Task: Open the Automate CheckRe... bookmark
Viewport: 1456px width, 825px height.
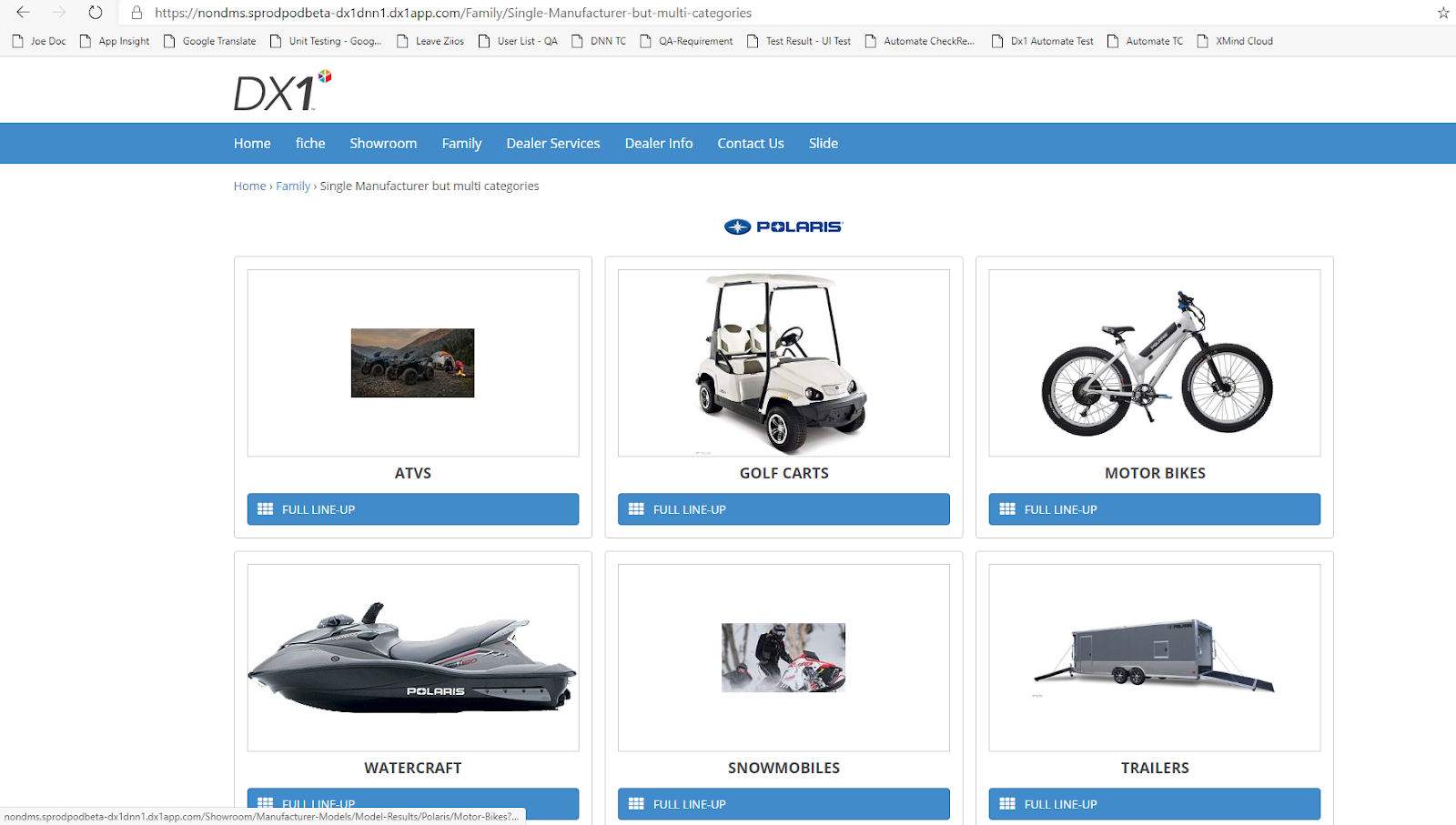Action: click(x=919, y=41)
